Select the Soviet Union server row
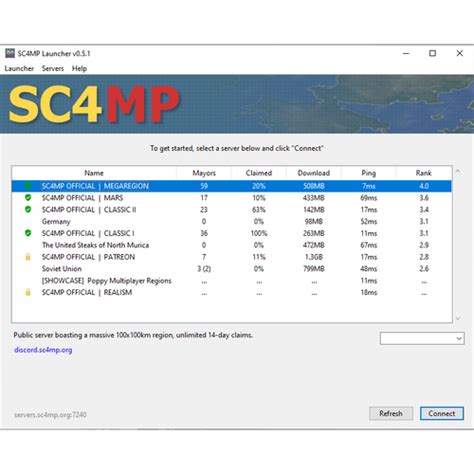 pos(232,269)
